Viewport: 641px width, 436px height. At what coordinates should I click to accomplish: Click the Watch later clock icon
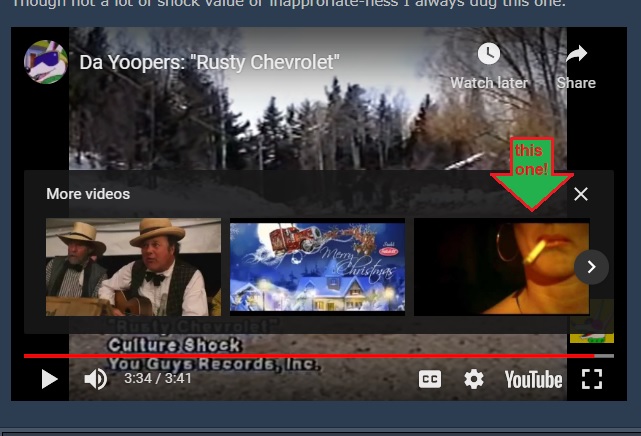pos(489,54)
